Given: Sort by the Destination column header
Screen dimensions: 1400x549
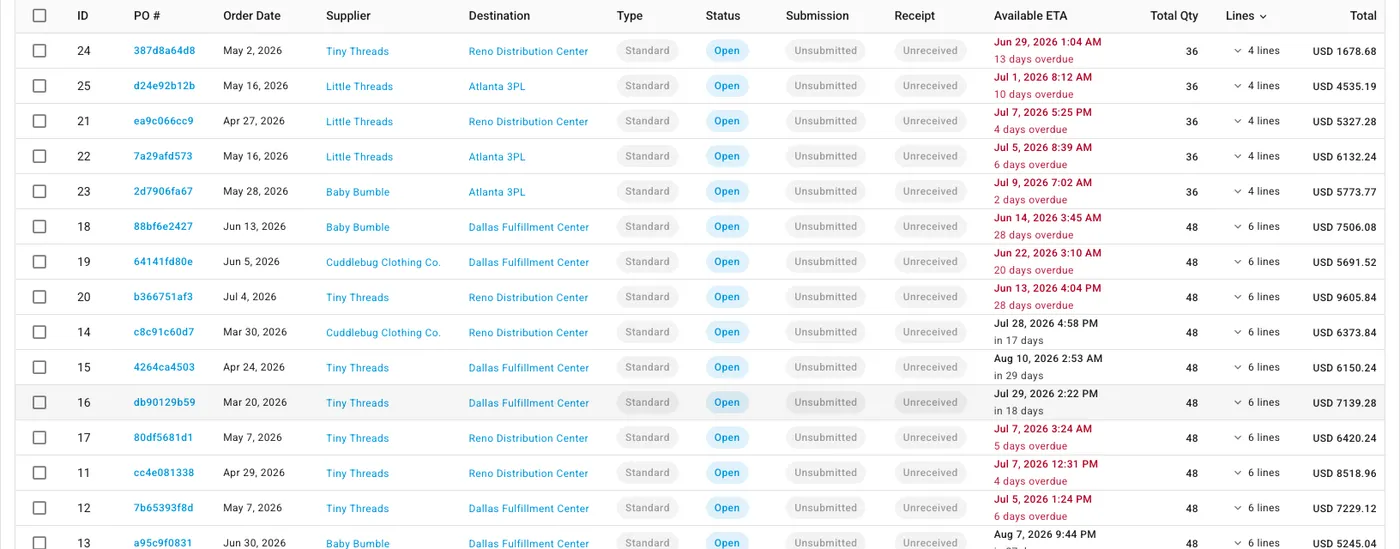Looking at the screenshot, I should [499, 16].
